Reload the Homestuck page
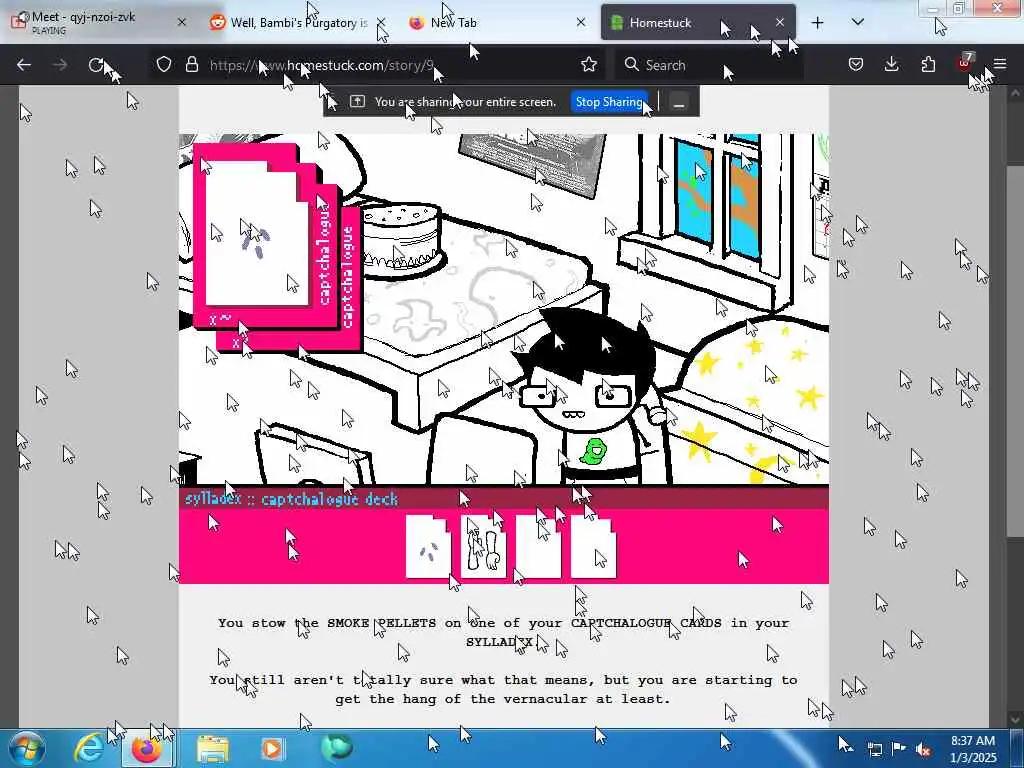 pyautogui.click(x=96, y=65)
